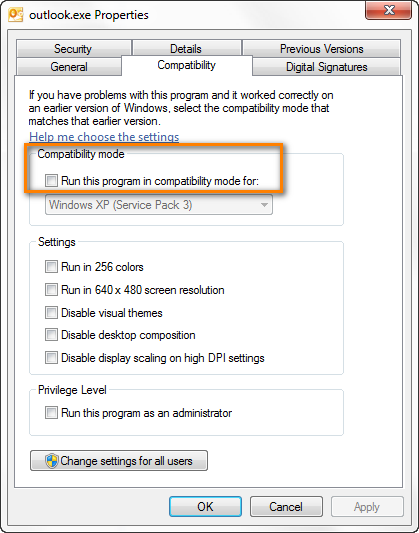The height and width of the screenshot is (533, 419).
Task: Open the Digital Signatures tab
Action: point(327,67)
